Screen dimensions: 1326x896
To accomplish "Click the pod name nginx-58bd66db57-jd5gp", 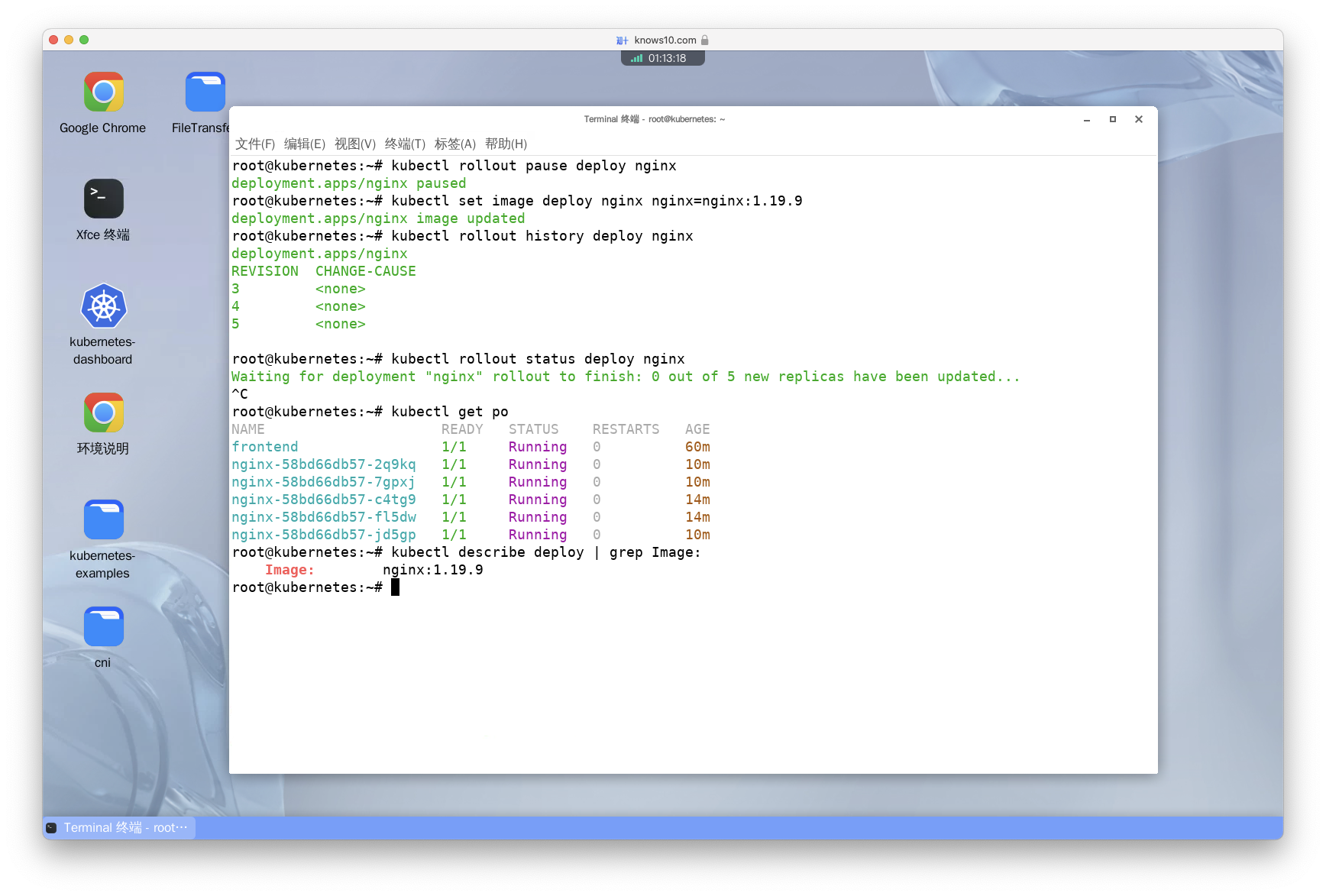I will pos(324,535).
